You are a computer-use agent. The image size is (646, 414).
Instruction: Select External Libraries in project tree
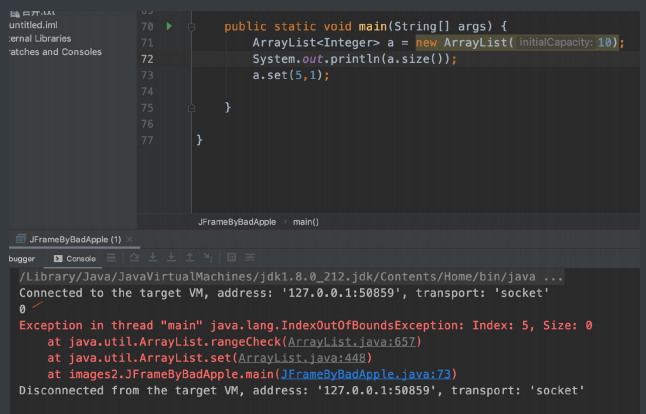[40, 39]
